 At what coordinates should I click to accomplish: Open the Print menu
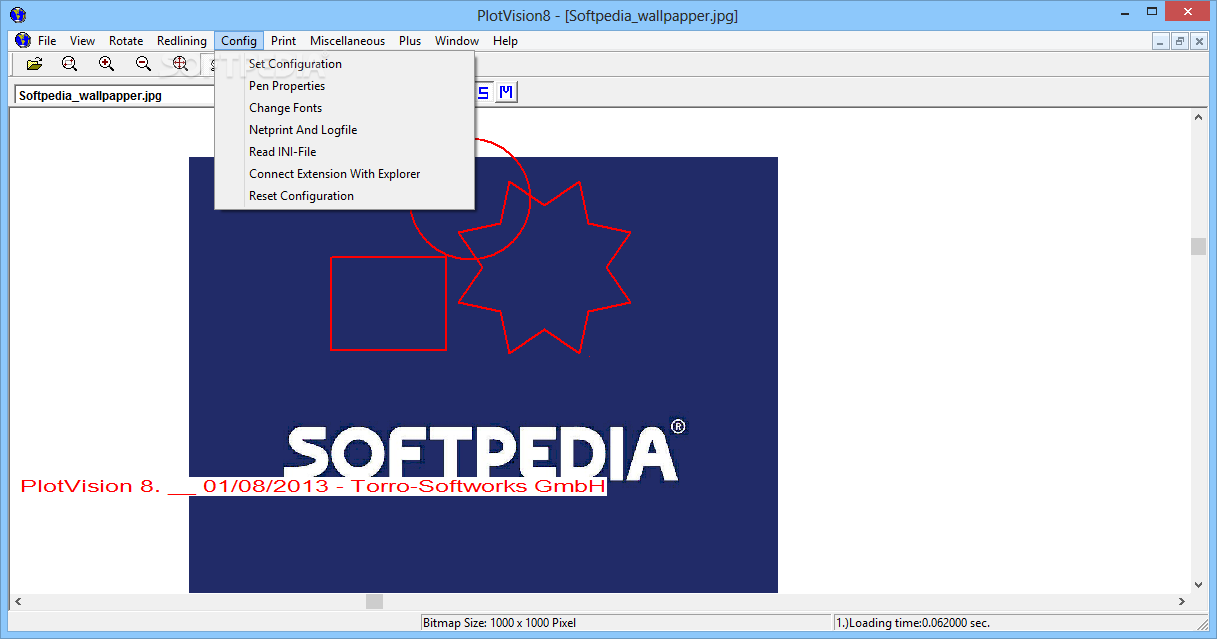283,41
